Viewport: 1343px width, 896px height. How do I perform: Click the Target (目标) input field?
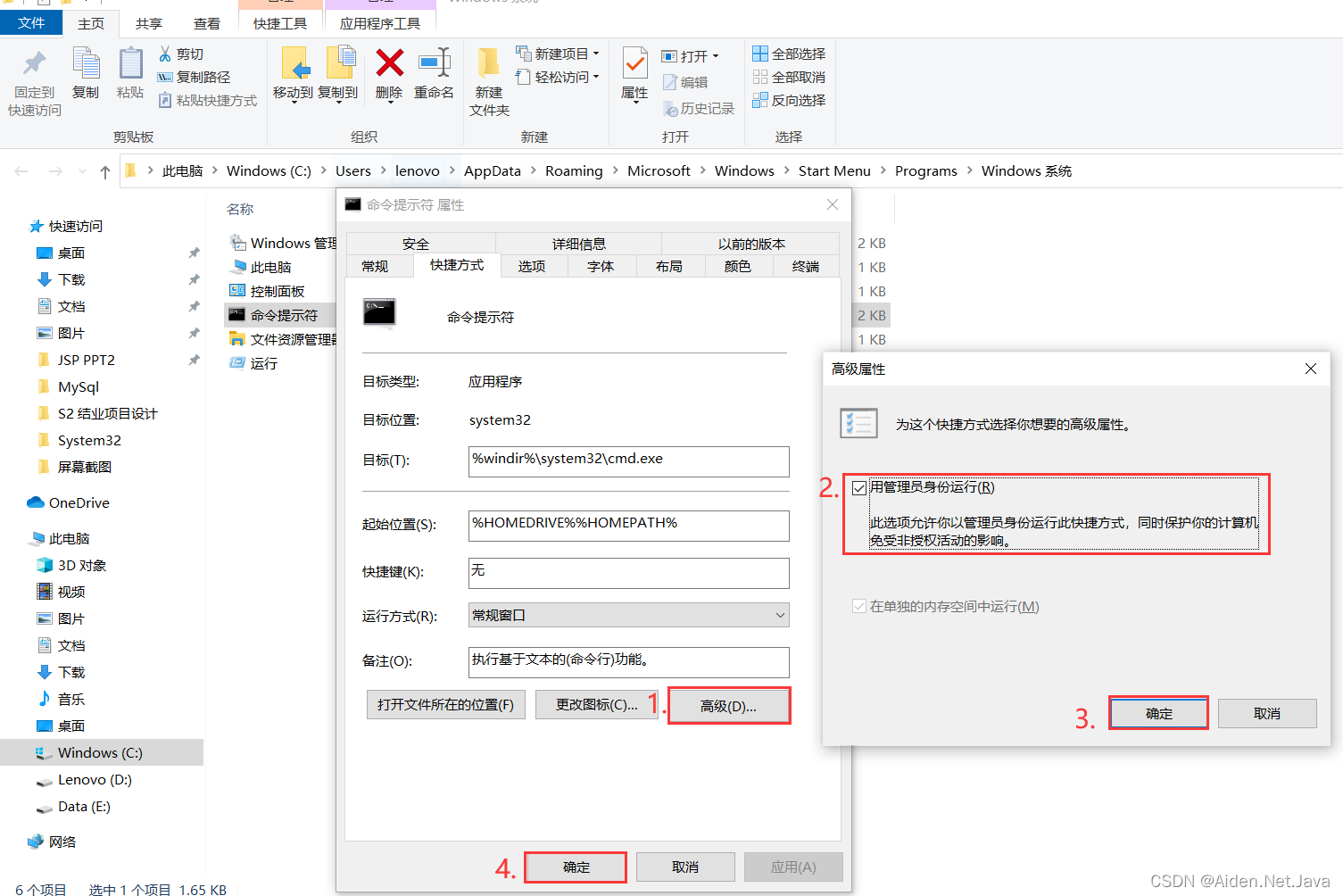[629, 461]
